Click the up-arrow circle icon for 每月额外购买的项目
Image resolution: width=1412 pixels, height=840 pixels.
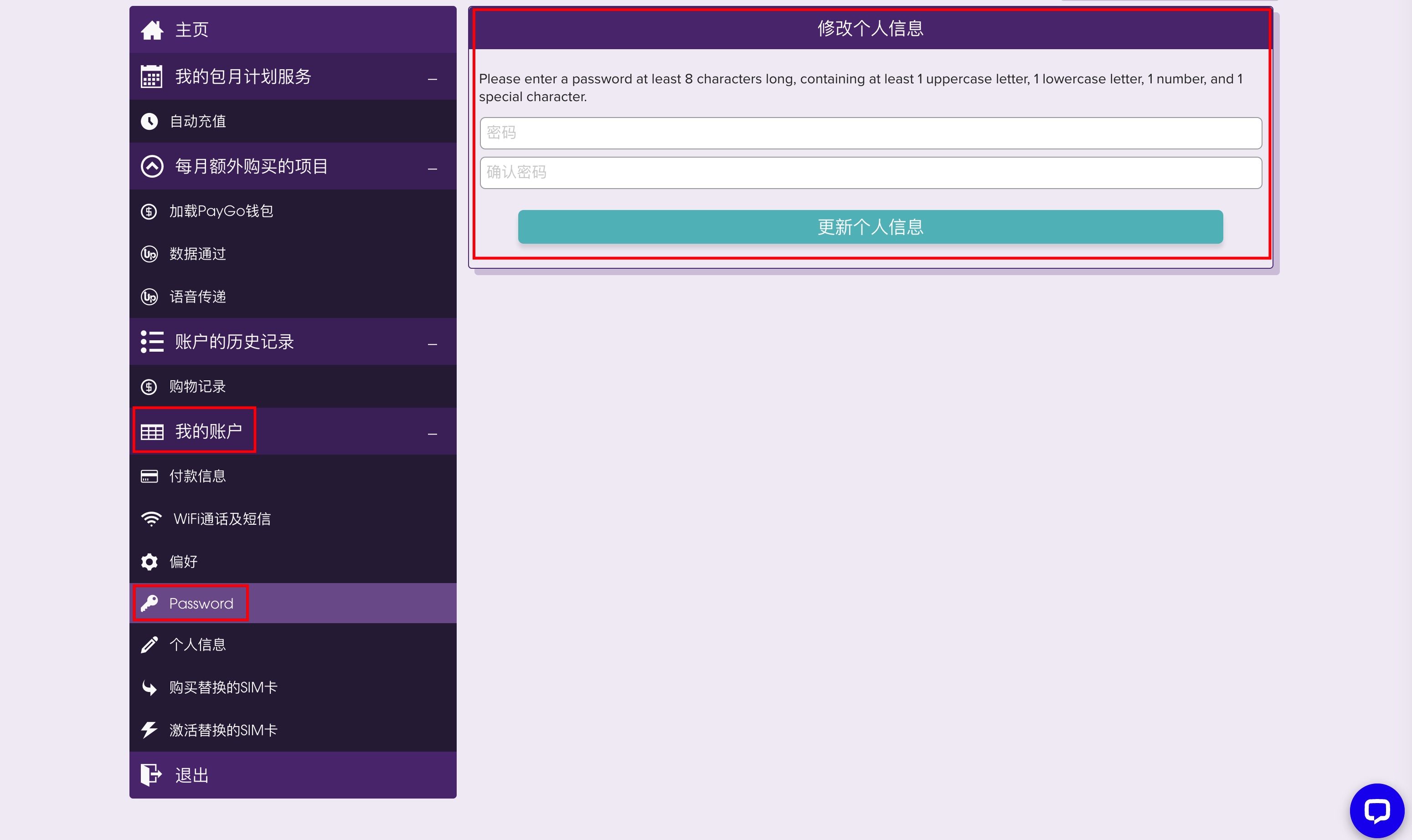tap(152, 166)
